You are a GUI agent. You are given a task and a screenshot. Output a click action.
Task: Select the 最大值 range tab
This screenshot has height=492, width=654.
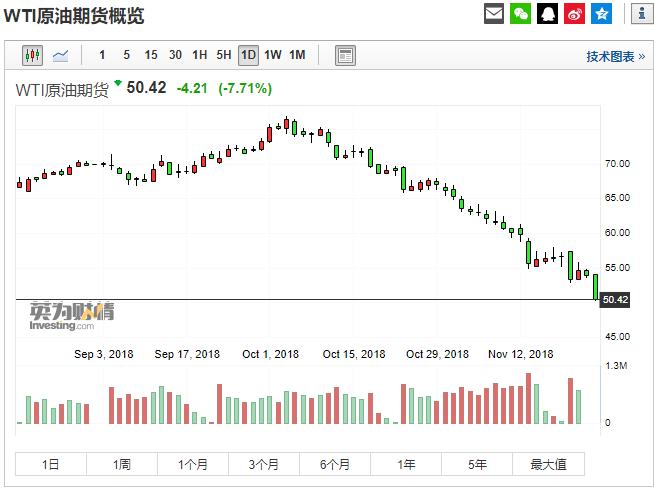[548, 464]
